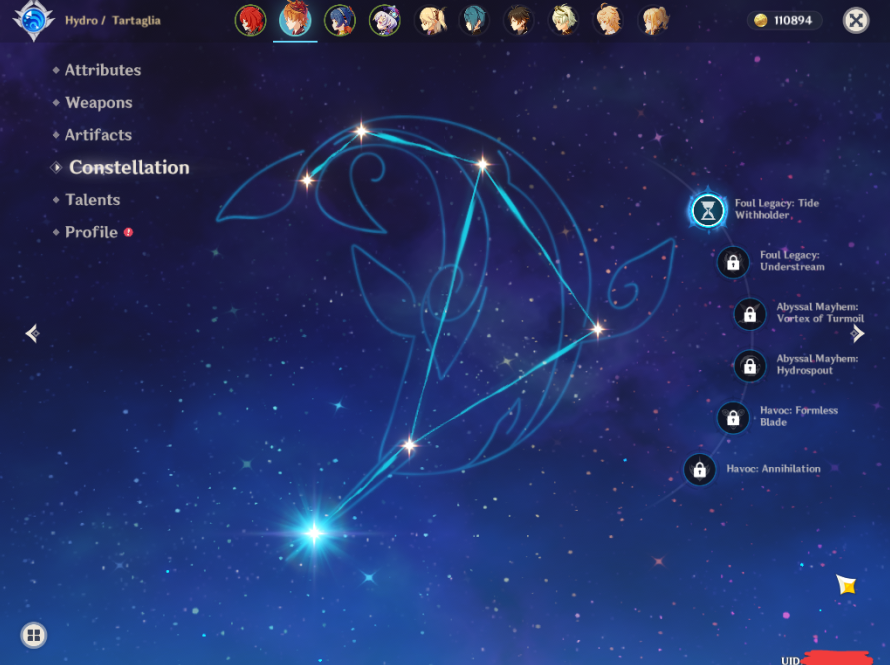Screen dimensions: 890x665
Task: Click the Mora coin balance 110894
Action: (x=784, y=20)
